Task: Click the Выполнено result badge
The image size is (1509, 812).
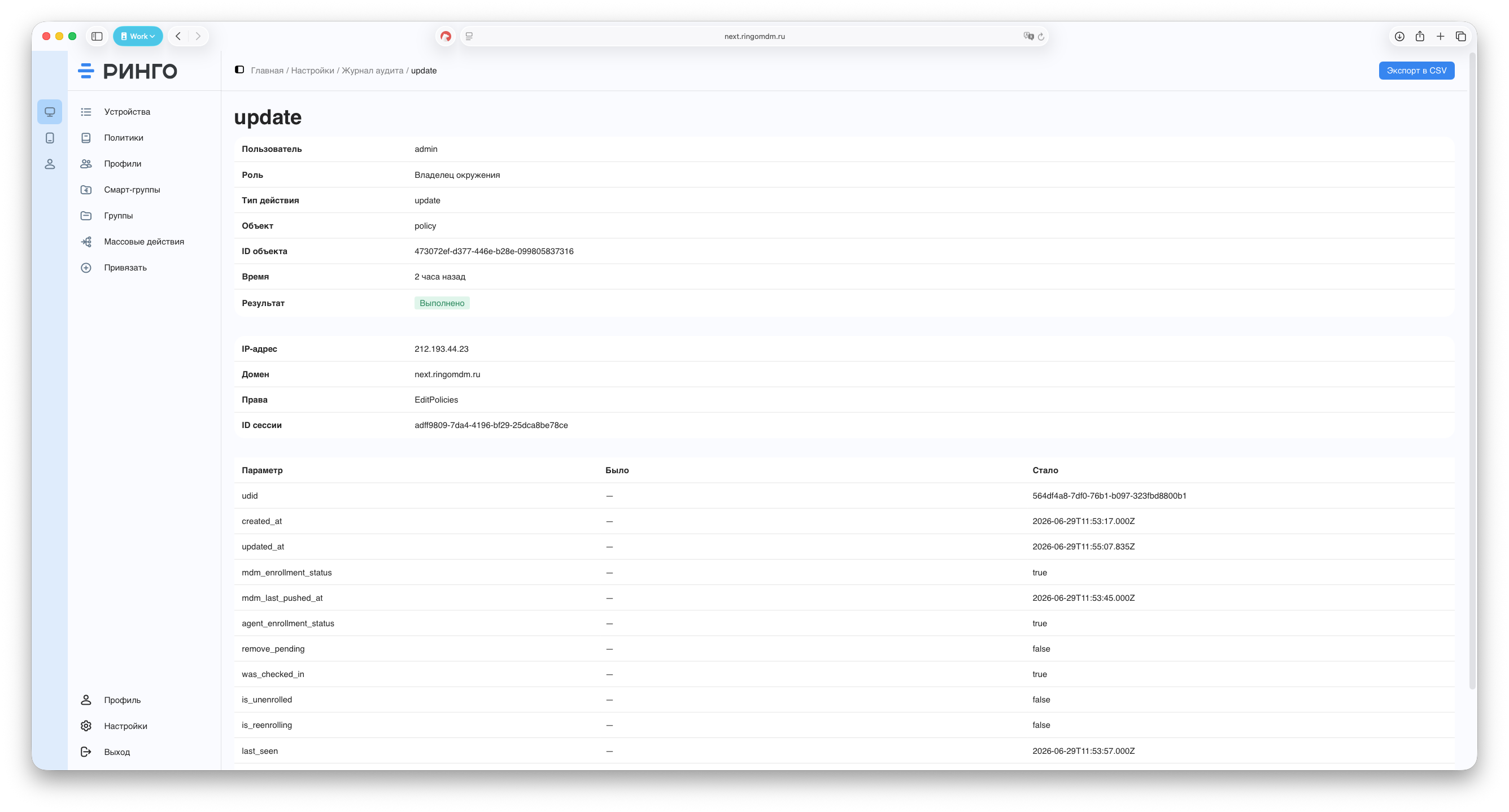Action: (x=442, y=303)
